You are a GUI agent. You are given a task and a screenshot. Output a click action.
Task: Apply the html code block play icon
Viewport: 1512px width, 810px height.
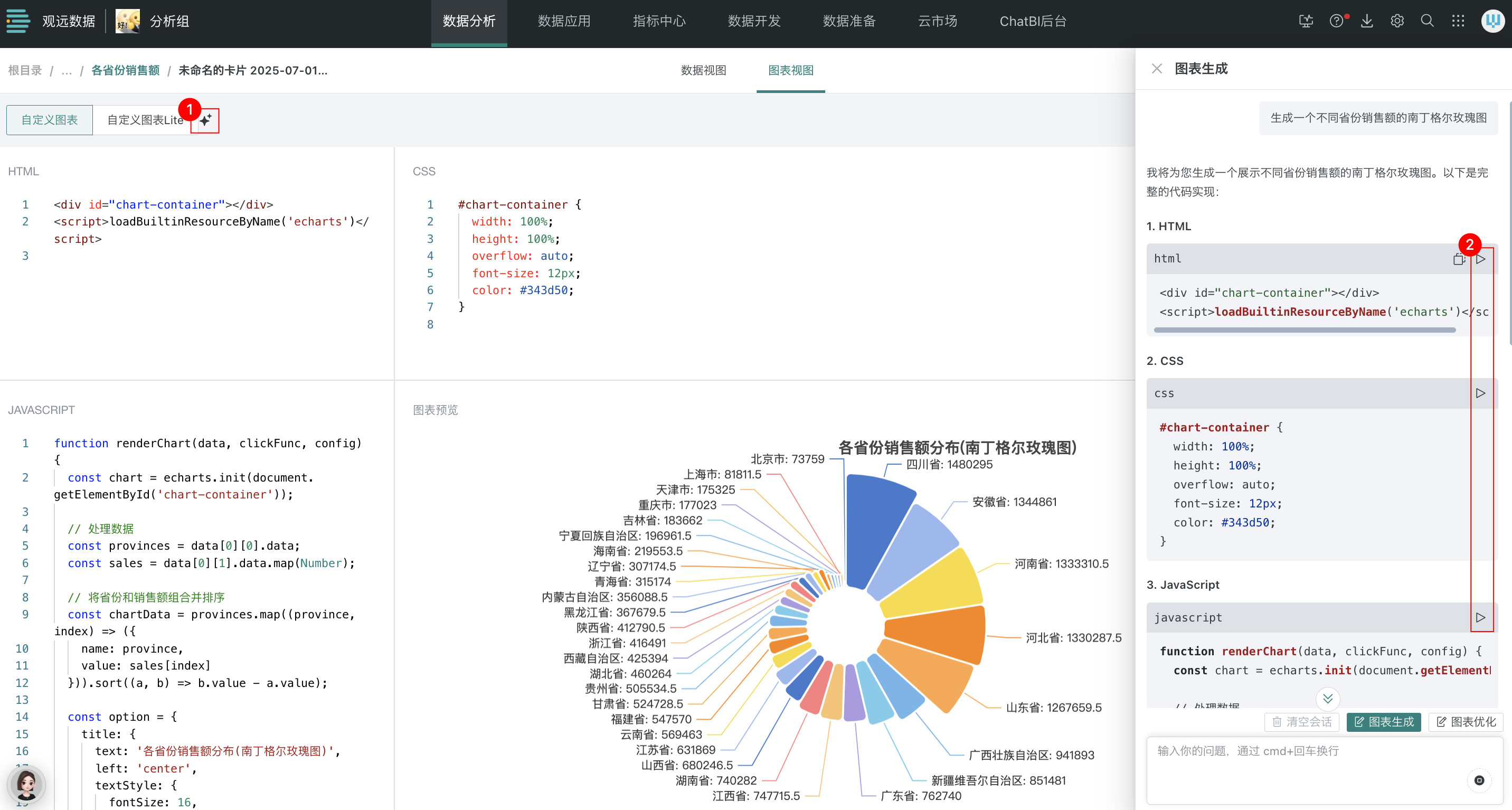1481,259
